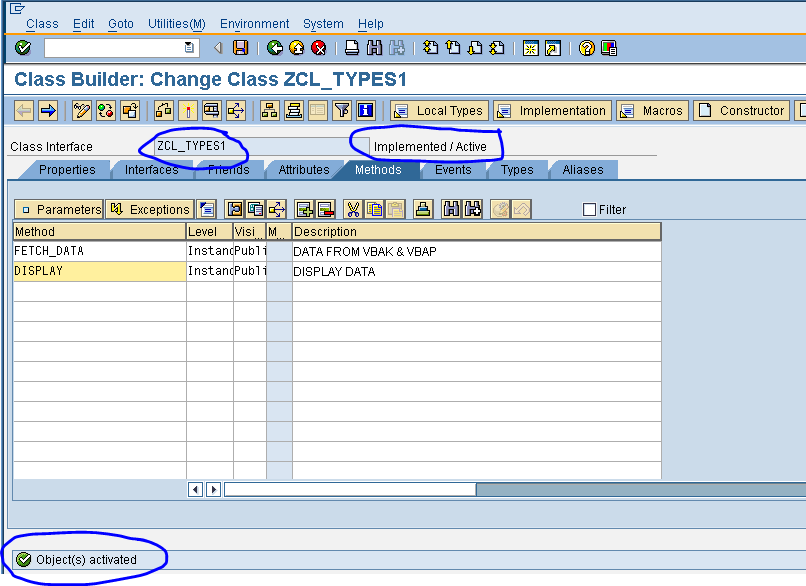
Task: Switch to the Attributes tab
Action: [x=303, y=170]
